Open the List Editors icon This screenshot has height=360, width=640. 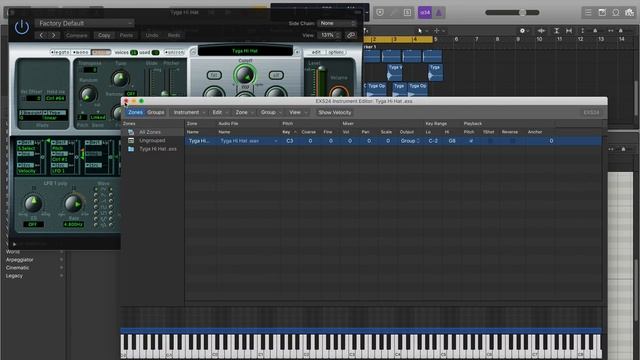pyautogui.click(x=588, y=13)
